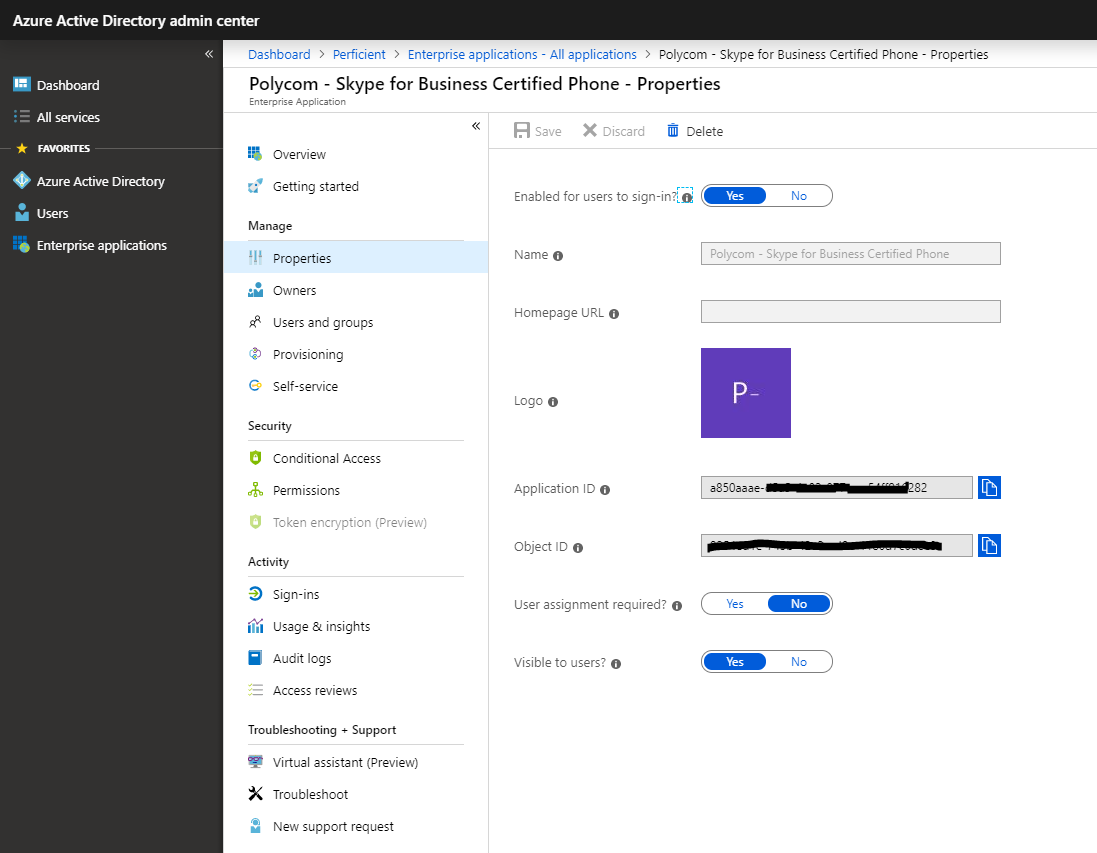Image resolution: width=1097 pixels, height=853 pixels.
Task: Click the Conditional Access shield icon
Action: (255, 458)
